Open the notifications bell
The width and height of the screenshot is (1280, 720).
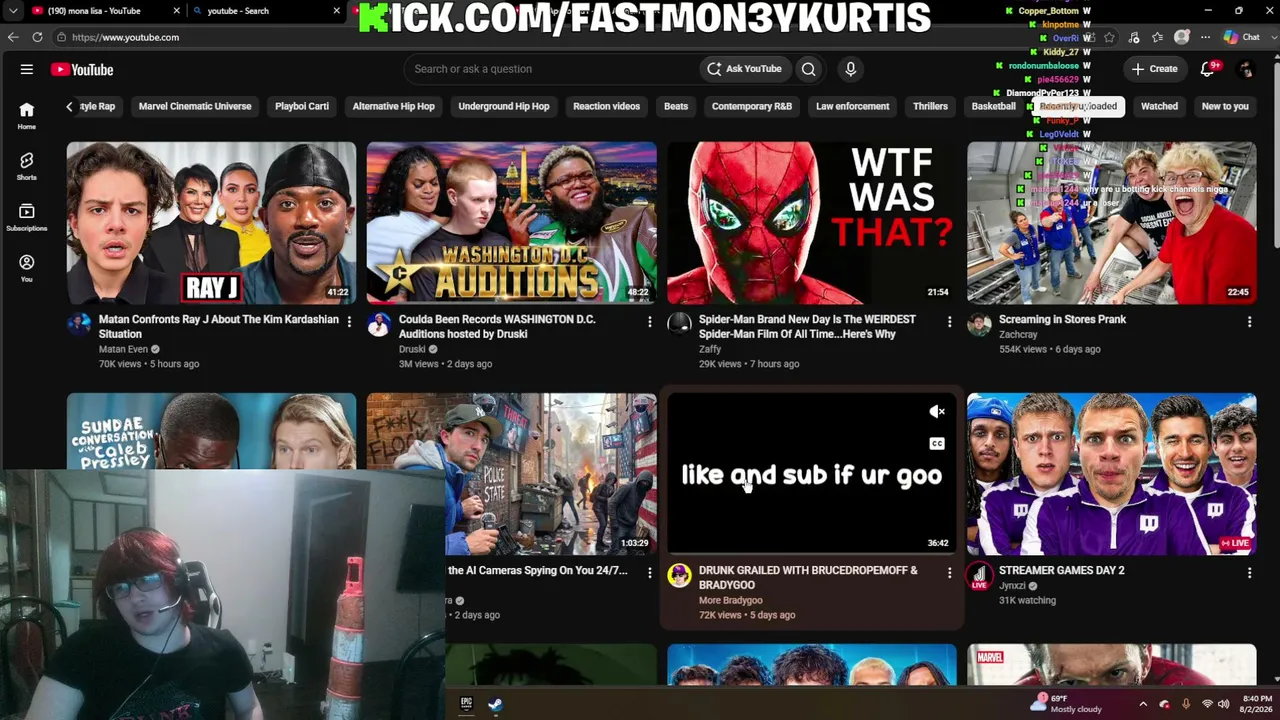click(x=1207, y=69)
